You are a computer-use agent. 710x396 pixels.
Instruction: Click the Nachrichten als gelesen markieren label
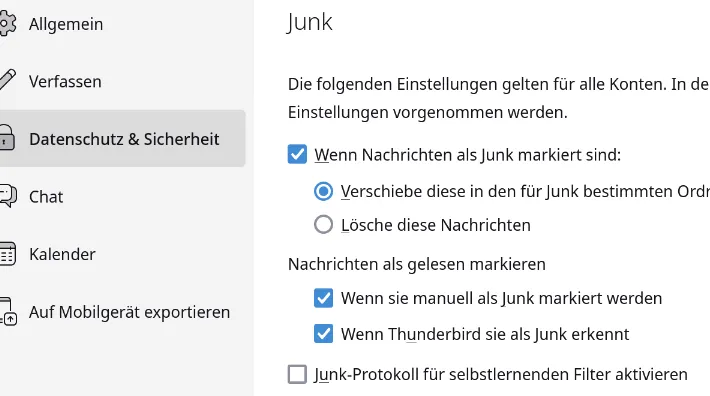[417, 264]
